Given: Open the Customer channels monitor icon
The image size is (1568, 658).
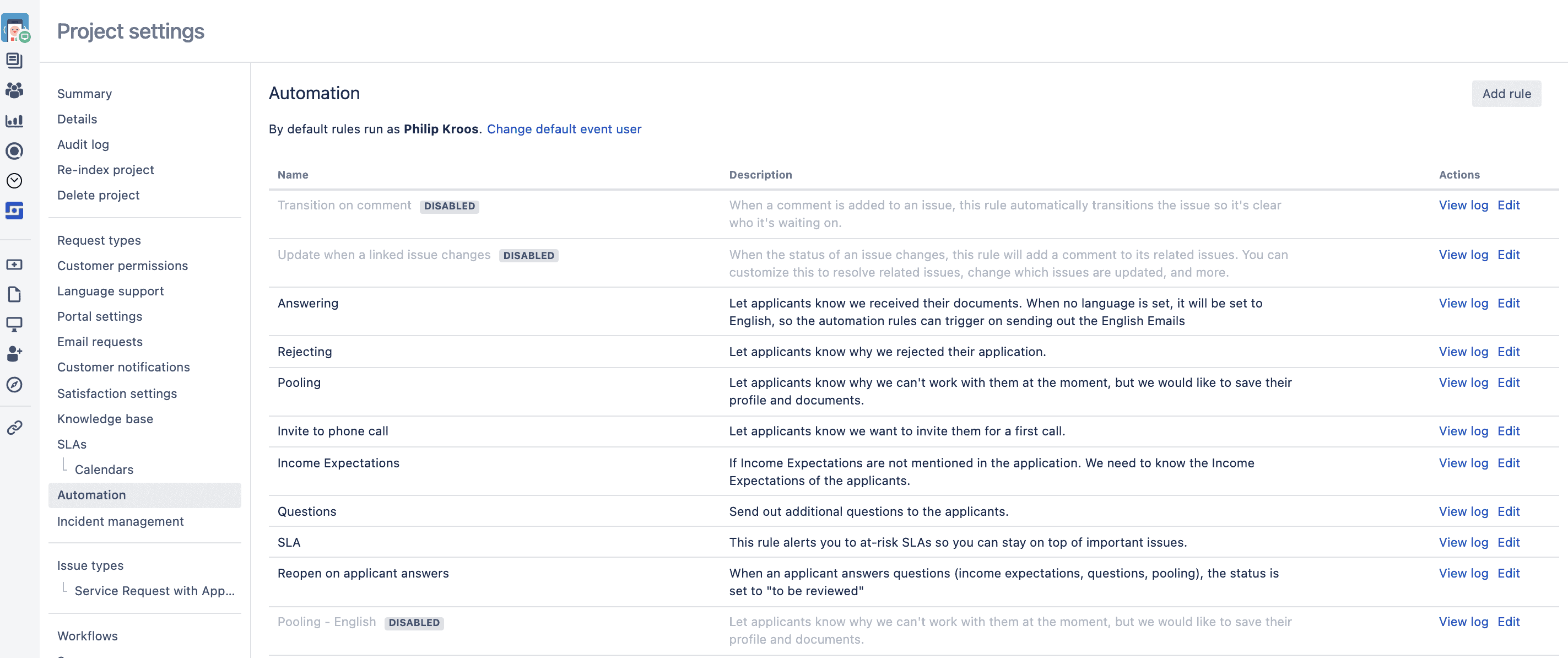Looking at the screenshot, I should tap(14, 324).
